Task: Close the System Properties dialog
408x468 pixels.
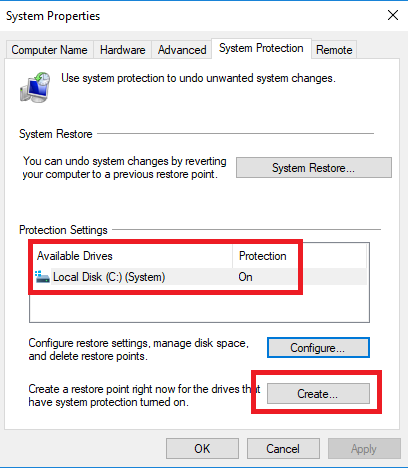Action: pos(393,15)
